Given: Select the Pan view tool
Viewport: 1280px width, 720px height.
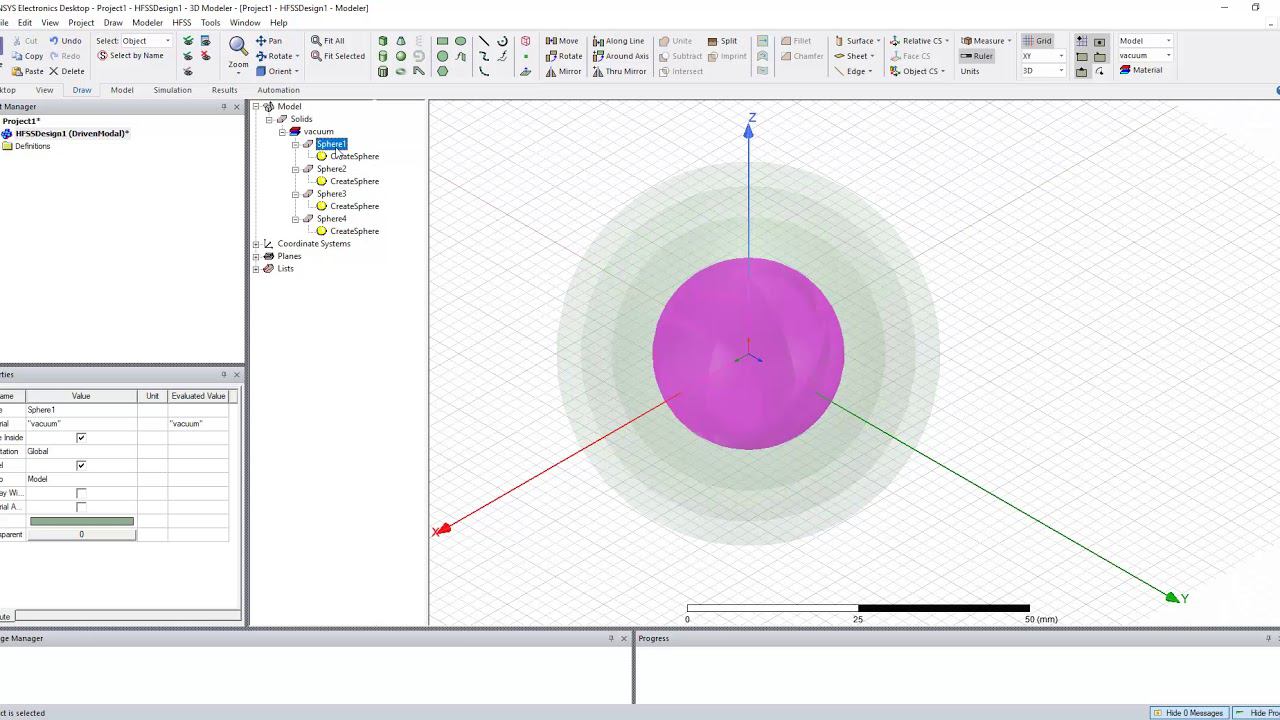Looking at the screenshot, I should point(268,41).
